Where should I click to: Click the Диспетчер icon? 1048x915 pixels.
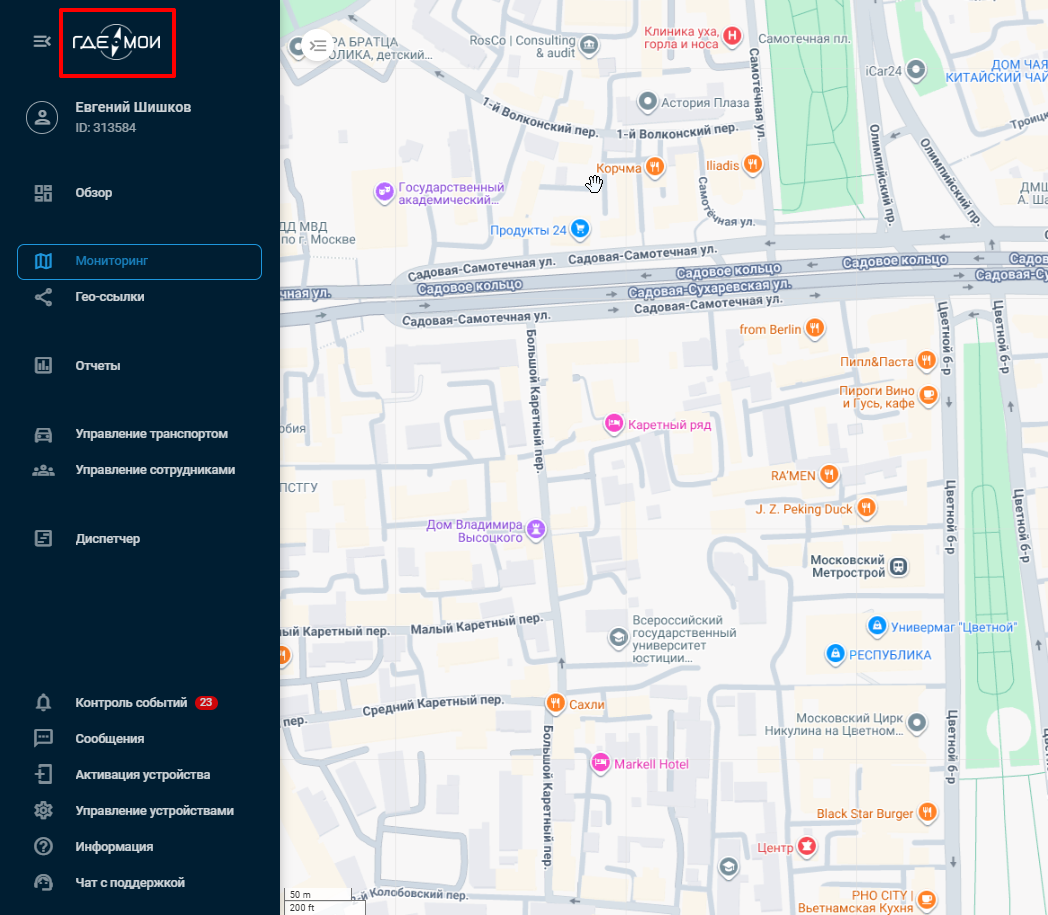43,539
